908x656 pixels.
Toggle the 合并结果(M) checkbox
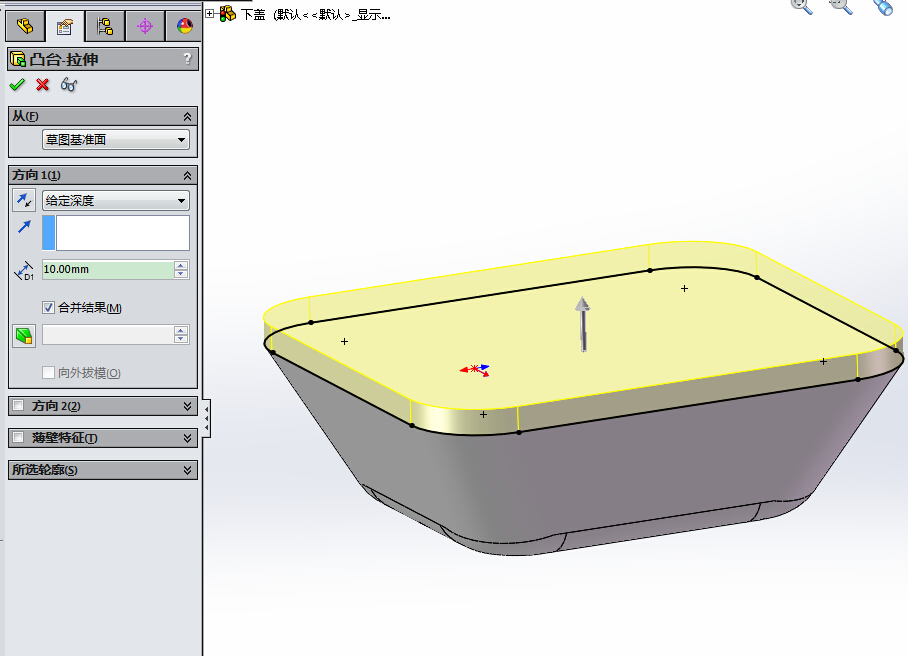coord(49,307)
